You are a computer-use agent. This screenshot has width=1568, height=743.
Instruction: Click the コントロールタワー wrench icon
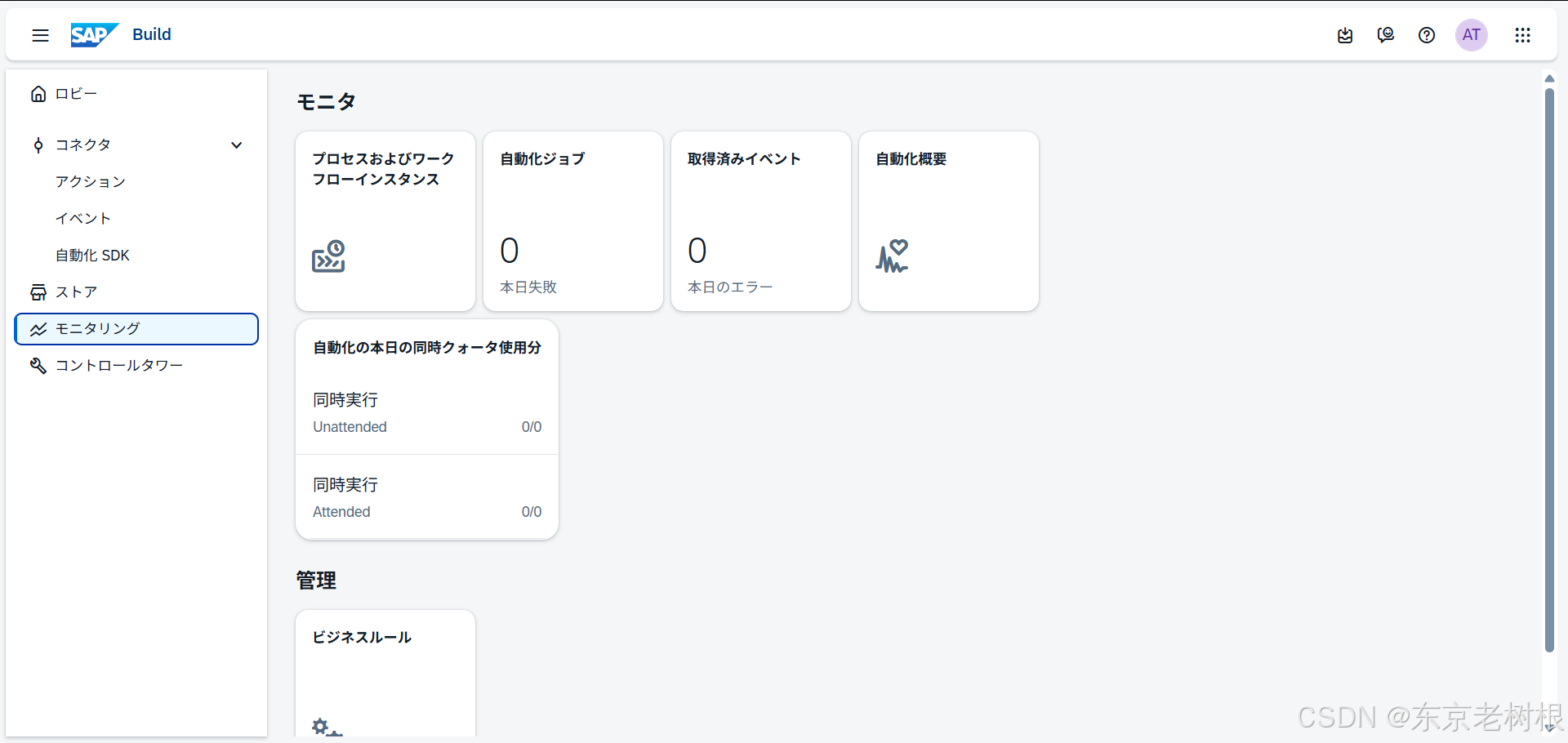tap(38, 366)
